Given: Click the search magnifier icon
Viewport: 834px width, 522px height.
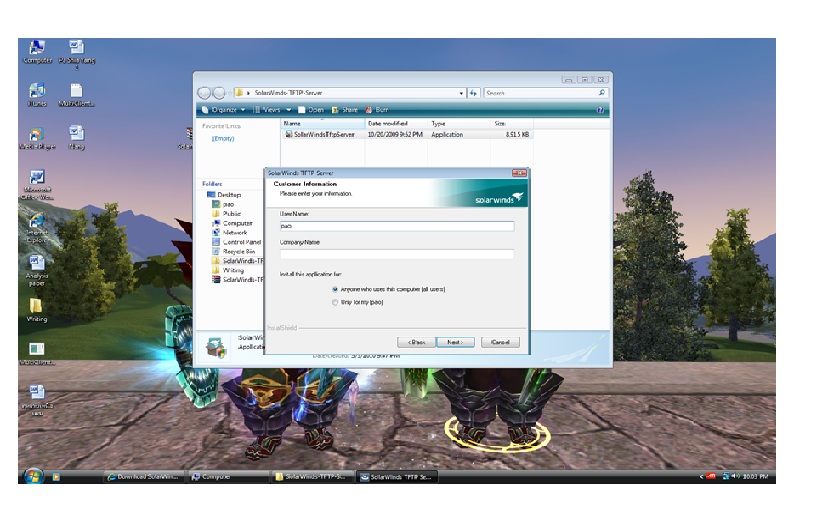Looking at the screenshot, I should (x=602, y=93).
